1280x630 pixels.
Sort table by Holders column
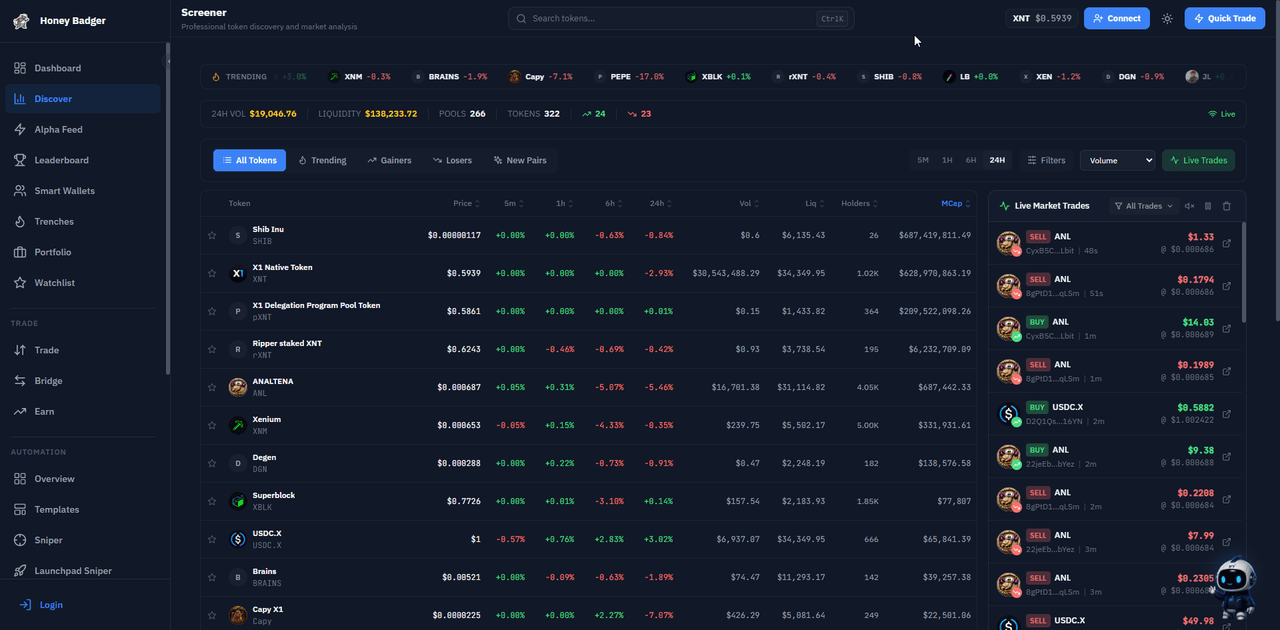coord(860,203)
